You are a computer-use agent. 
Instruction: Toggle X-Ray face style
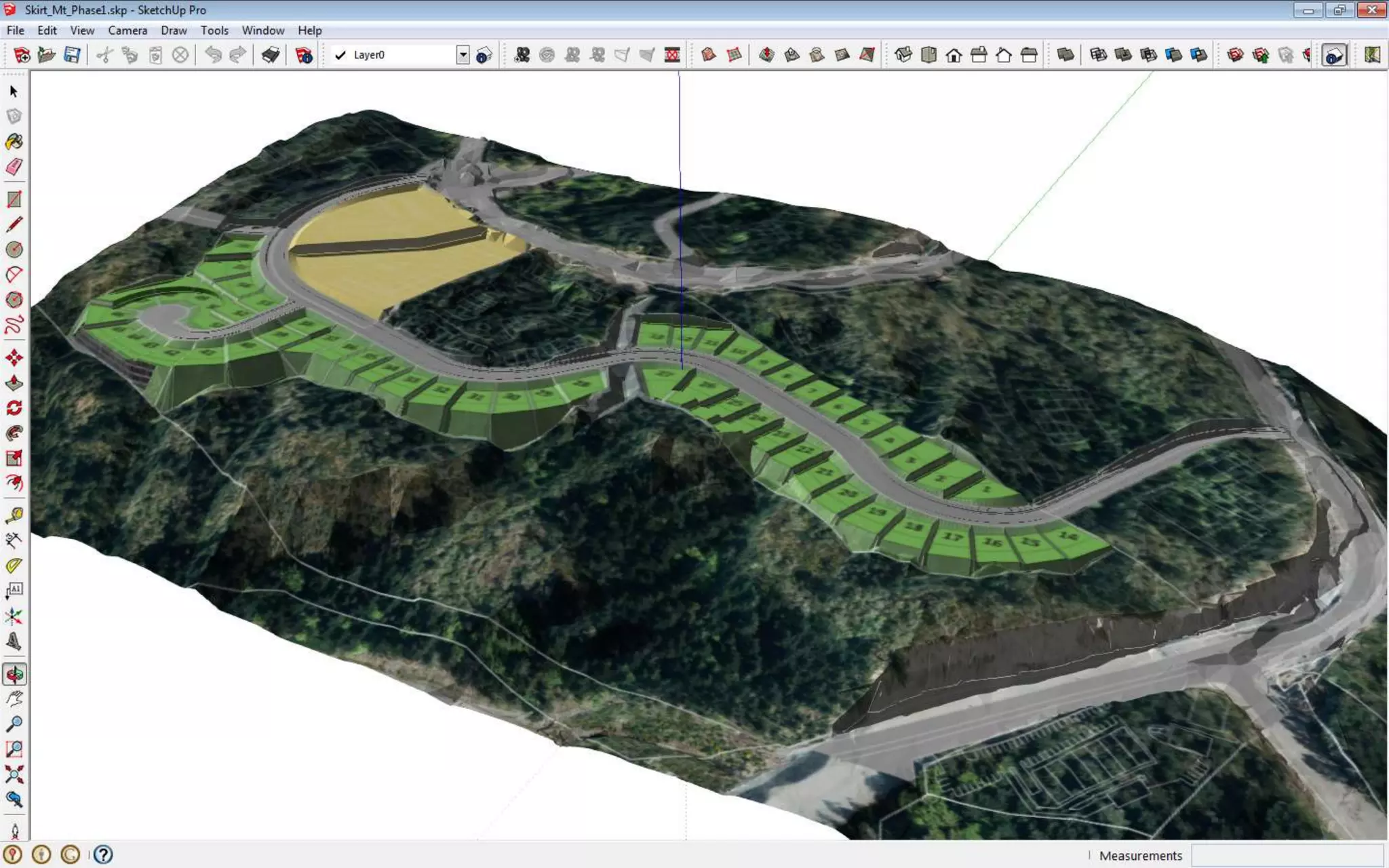point(1065,55)
